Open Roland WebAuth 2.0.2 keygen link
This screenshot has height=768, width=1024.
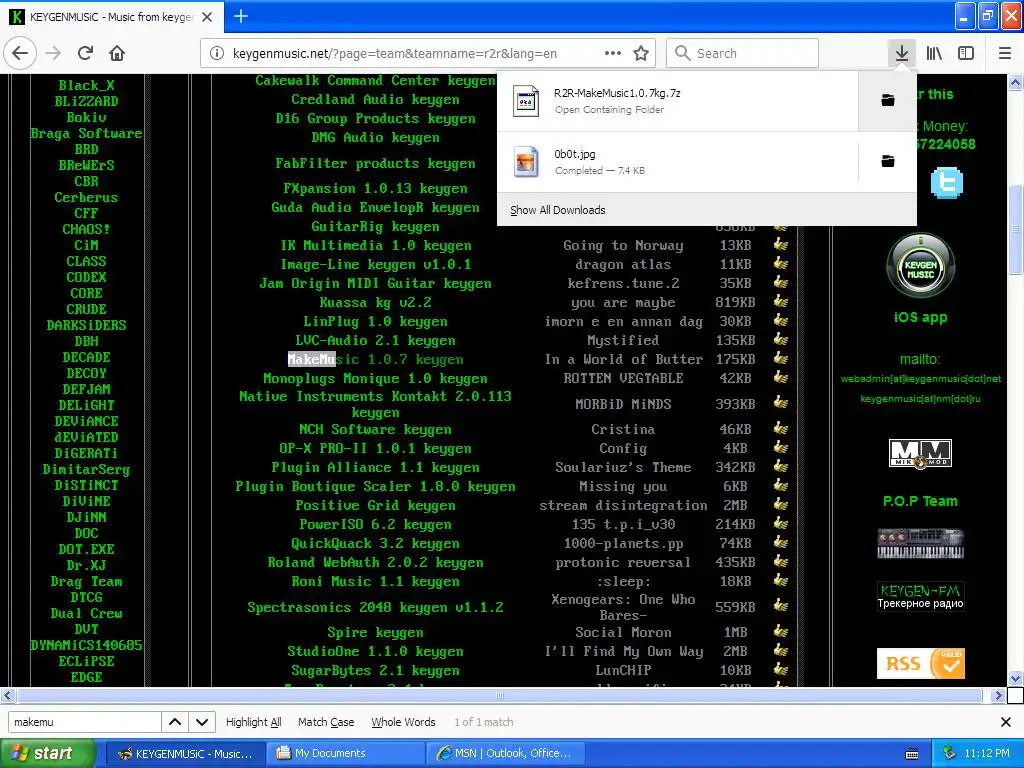tap(375, 562)
